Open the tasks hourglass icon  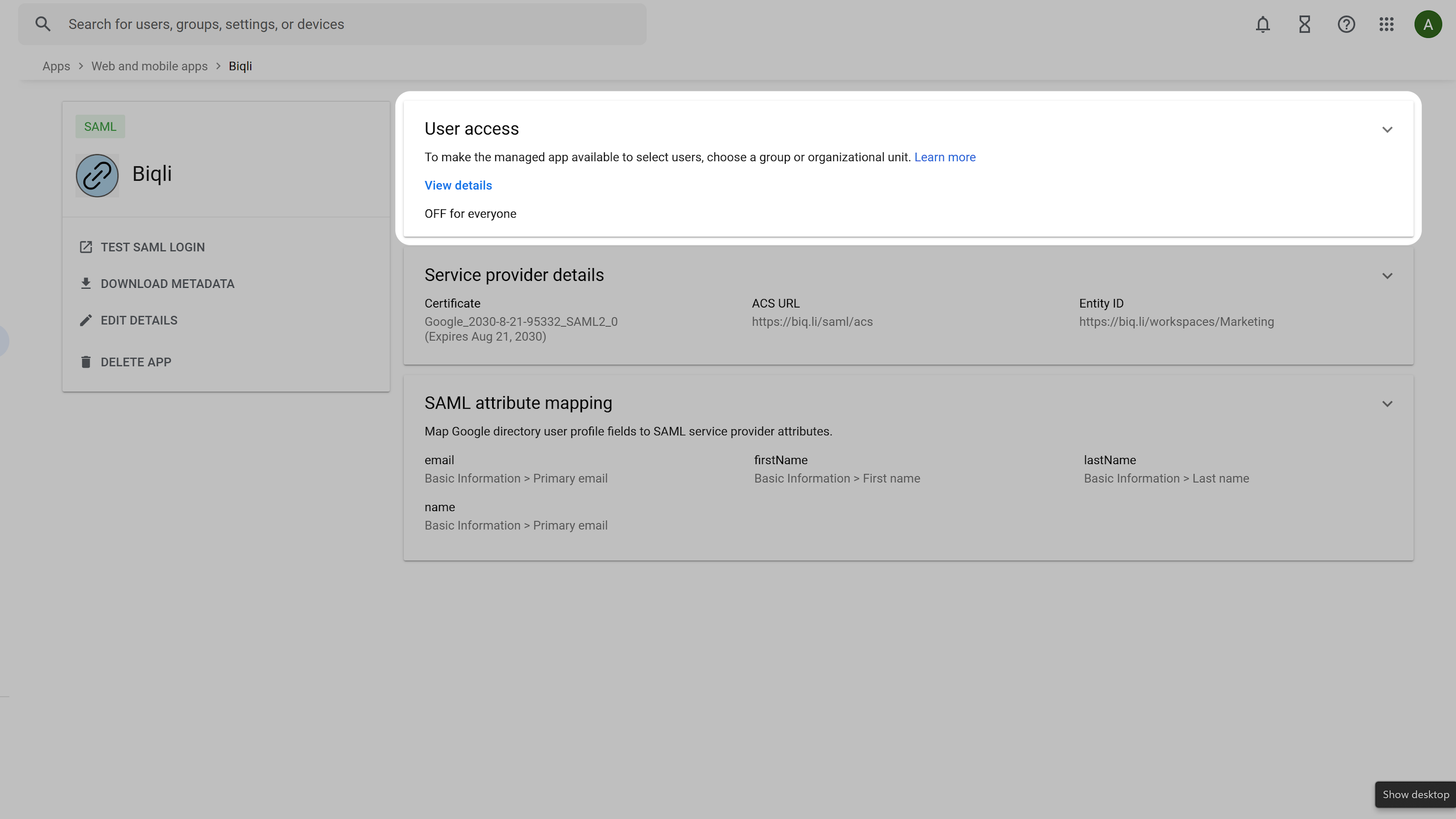point(1304,24)
